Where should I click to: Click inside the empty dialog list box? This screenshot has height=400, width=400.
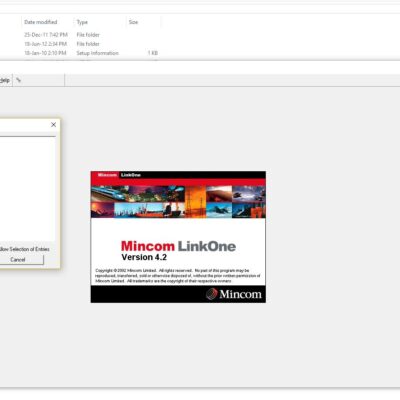(x=28, y=189)
